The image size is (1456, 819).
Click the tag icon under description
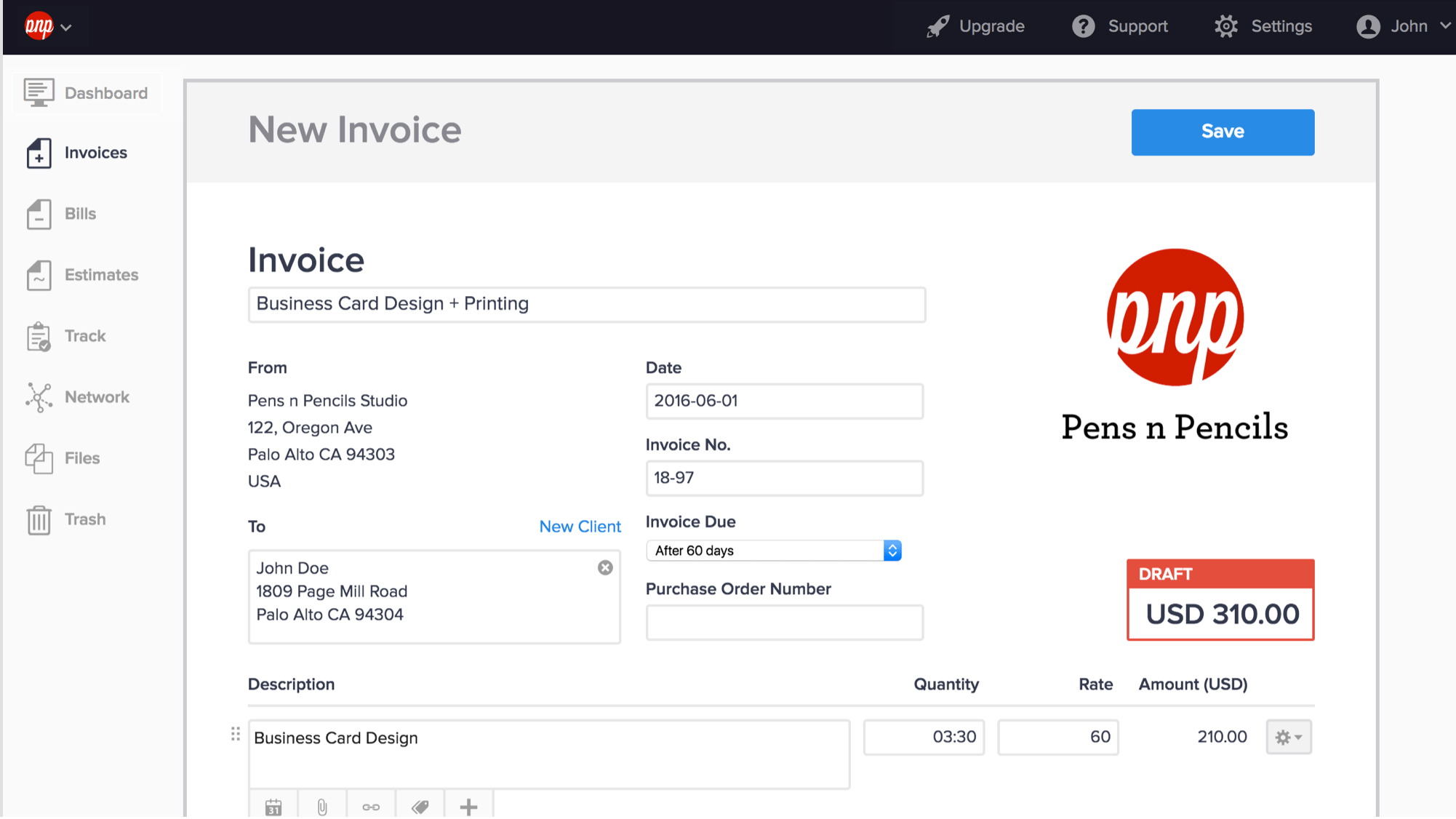(420, 806)
